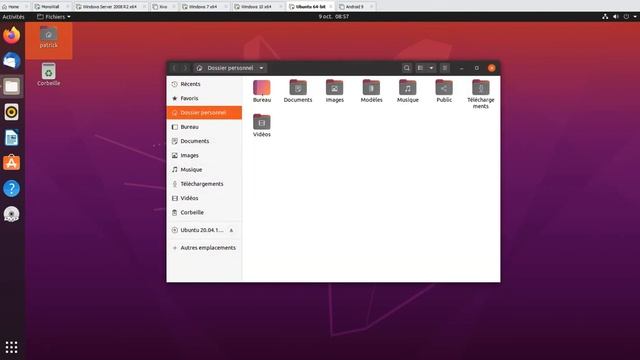The image size is (640, 360).
Task: Open the power icon in top bar
Action: (626, 17)
